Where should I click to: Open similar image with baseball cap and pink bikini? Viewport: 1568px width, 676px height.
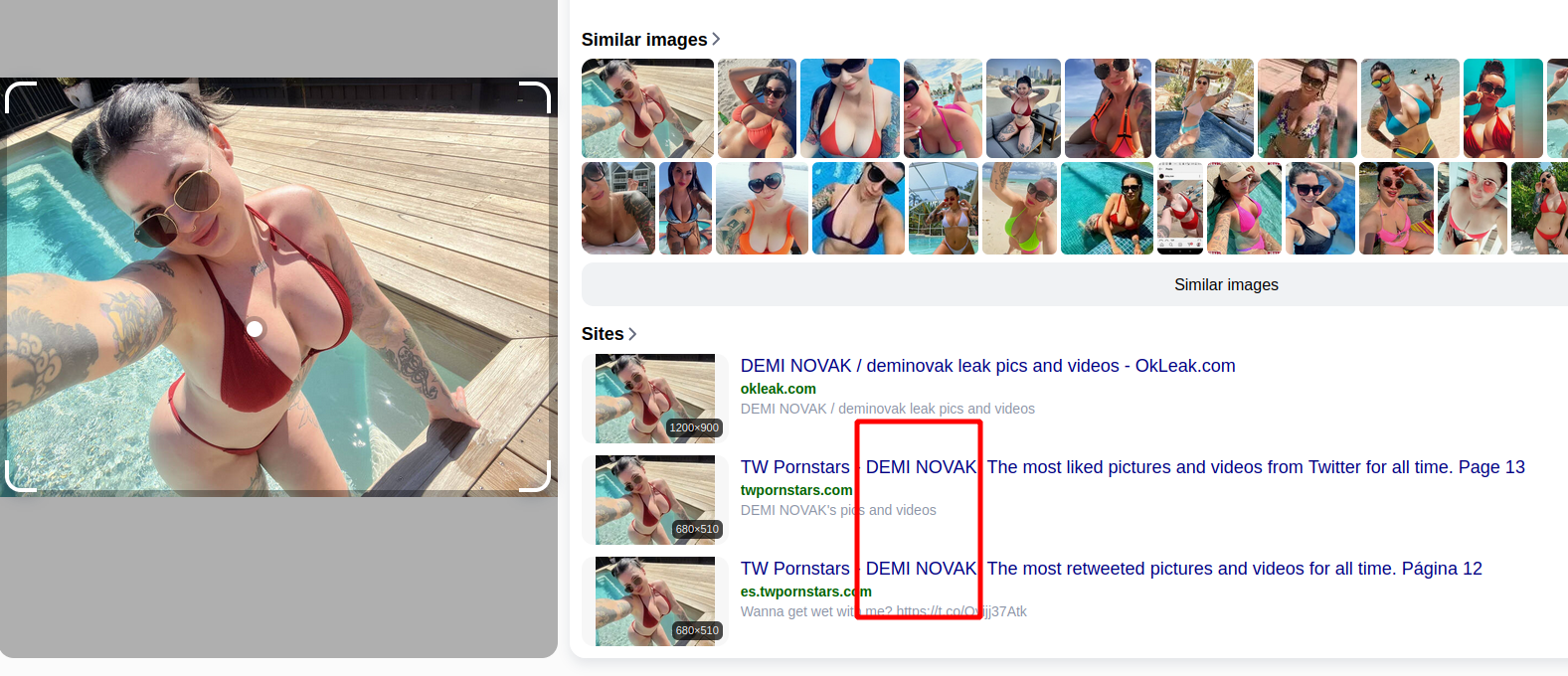click(x=1244, y=209)
